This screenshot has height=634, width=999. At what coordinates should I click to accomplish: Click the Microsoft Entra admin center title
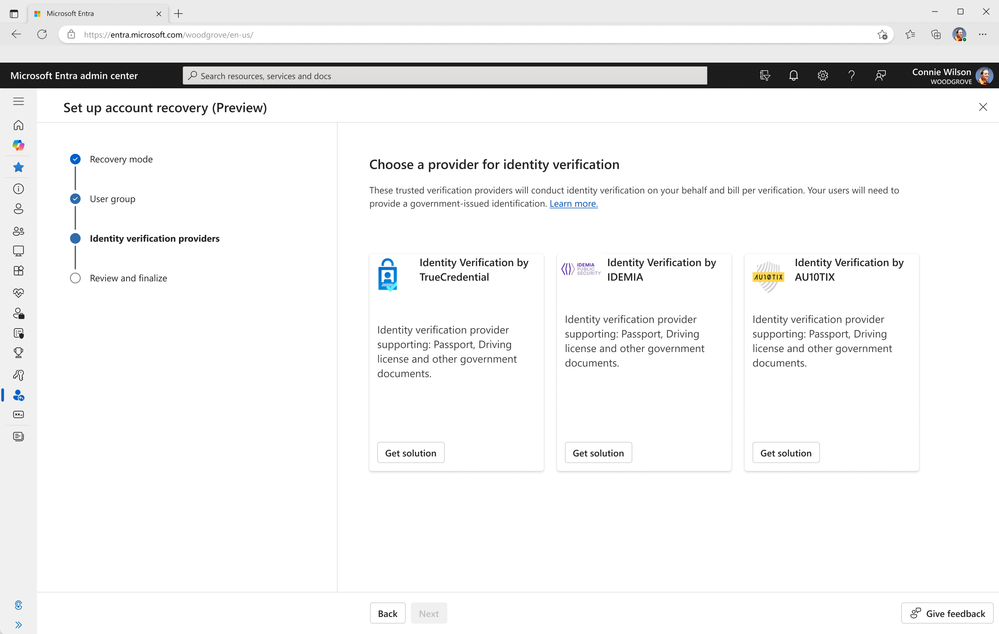[x=74, y=76]
